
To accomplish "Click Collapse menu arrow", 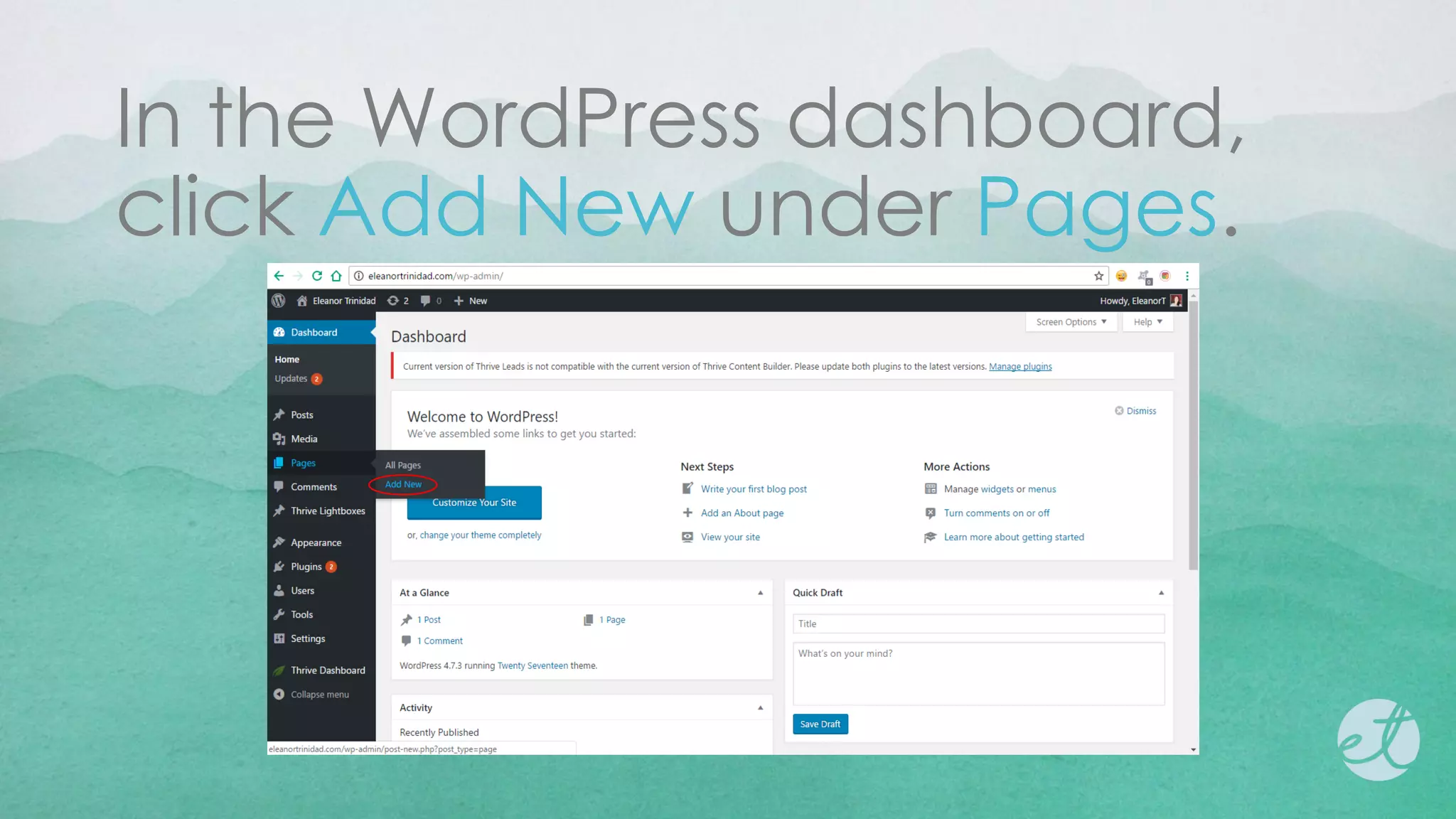I will [279, 695].
